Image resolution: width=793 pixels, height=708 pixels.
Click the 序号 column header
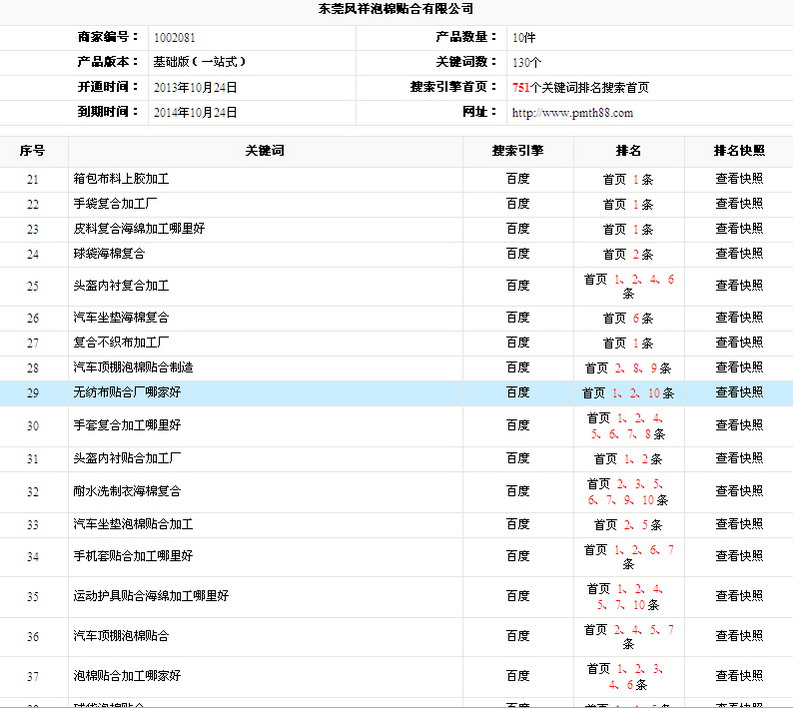click(33, 151)
